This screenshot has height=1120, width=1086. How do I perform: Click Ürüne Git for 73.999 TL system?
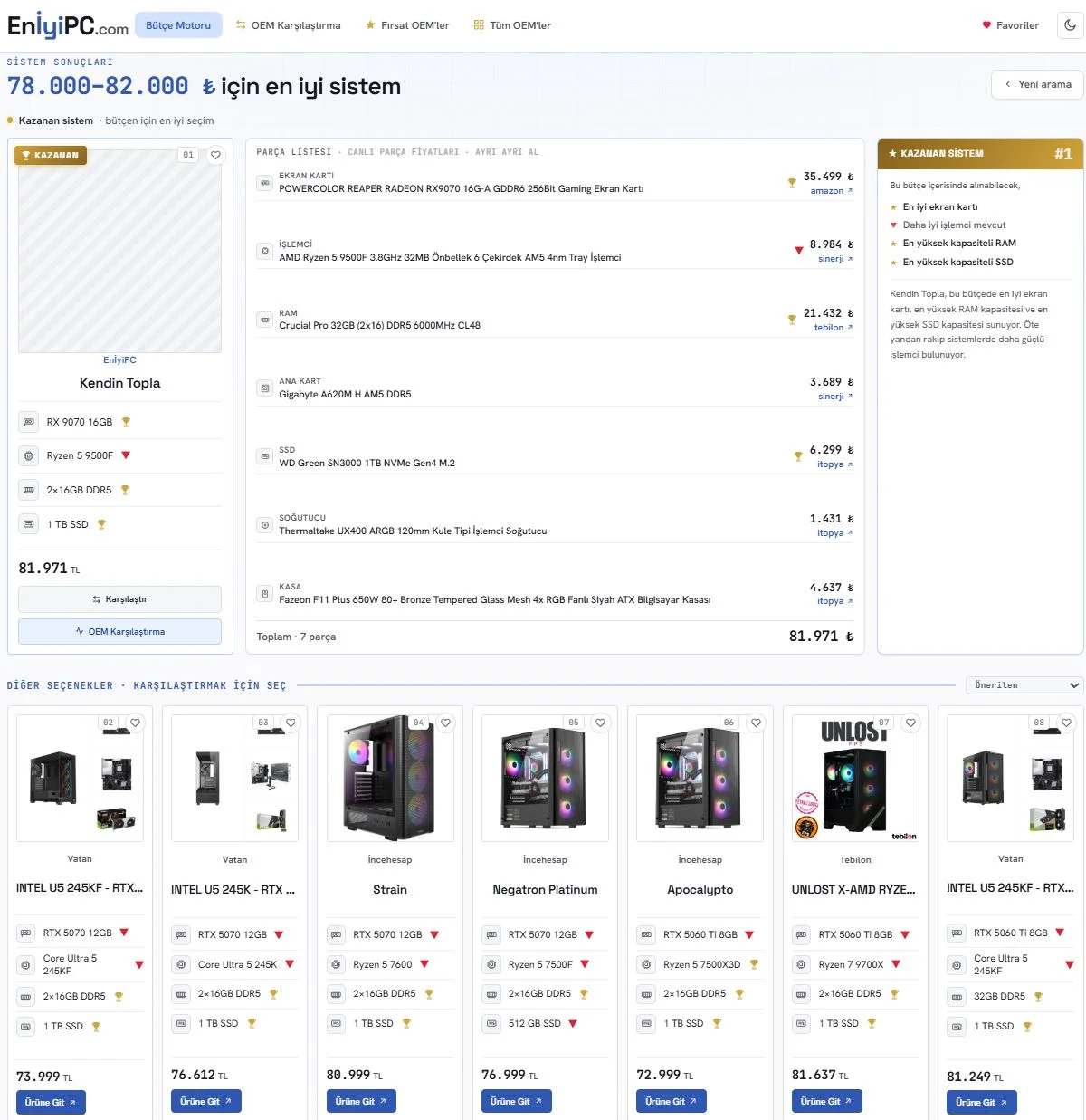pyautogui.click(x=51, y=1102)
